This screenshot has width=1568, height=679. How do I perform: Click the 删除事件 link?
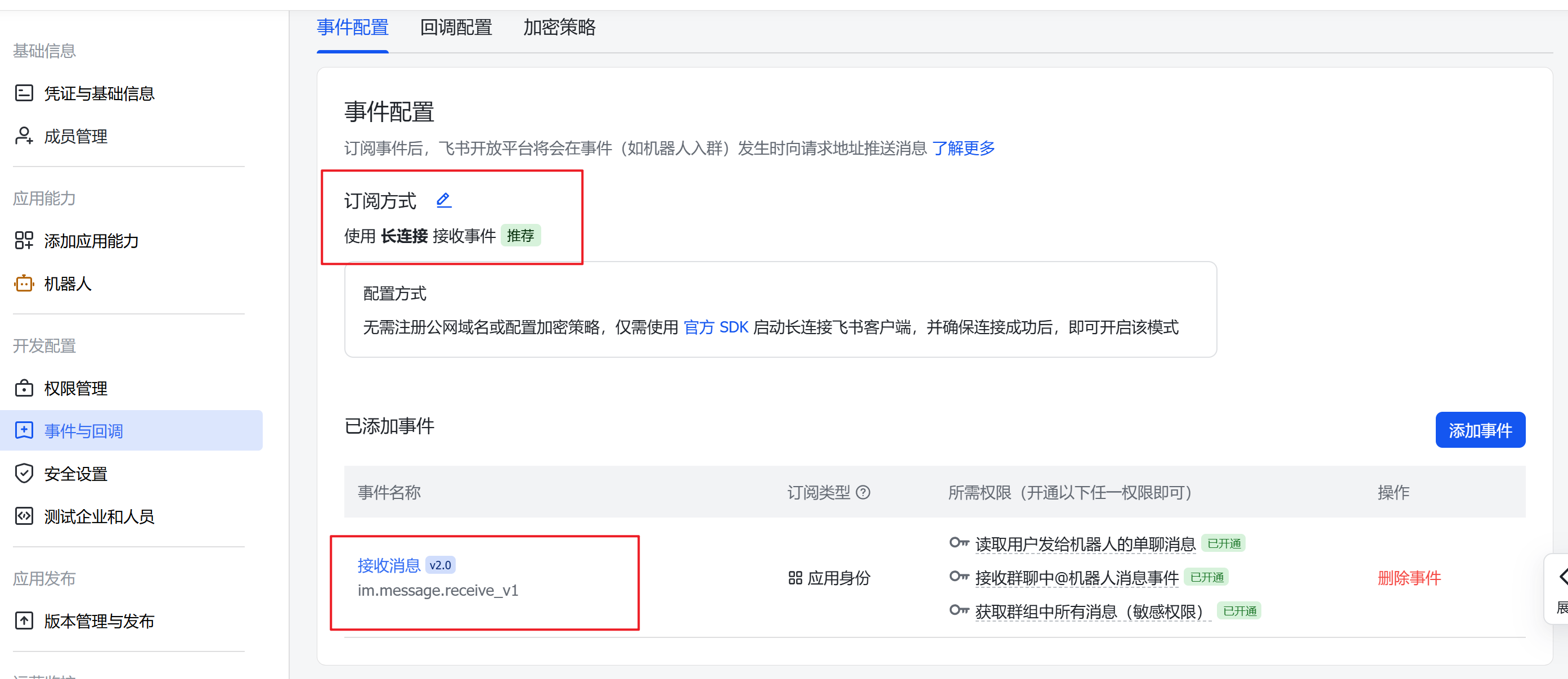pos(1409,577)
